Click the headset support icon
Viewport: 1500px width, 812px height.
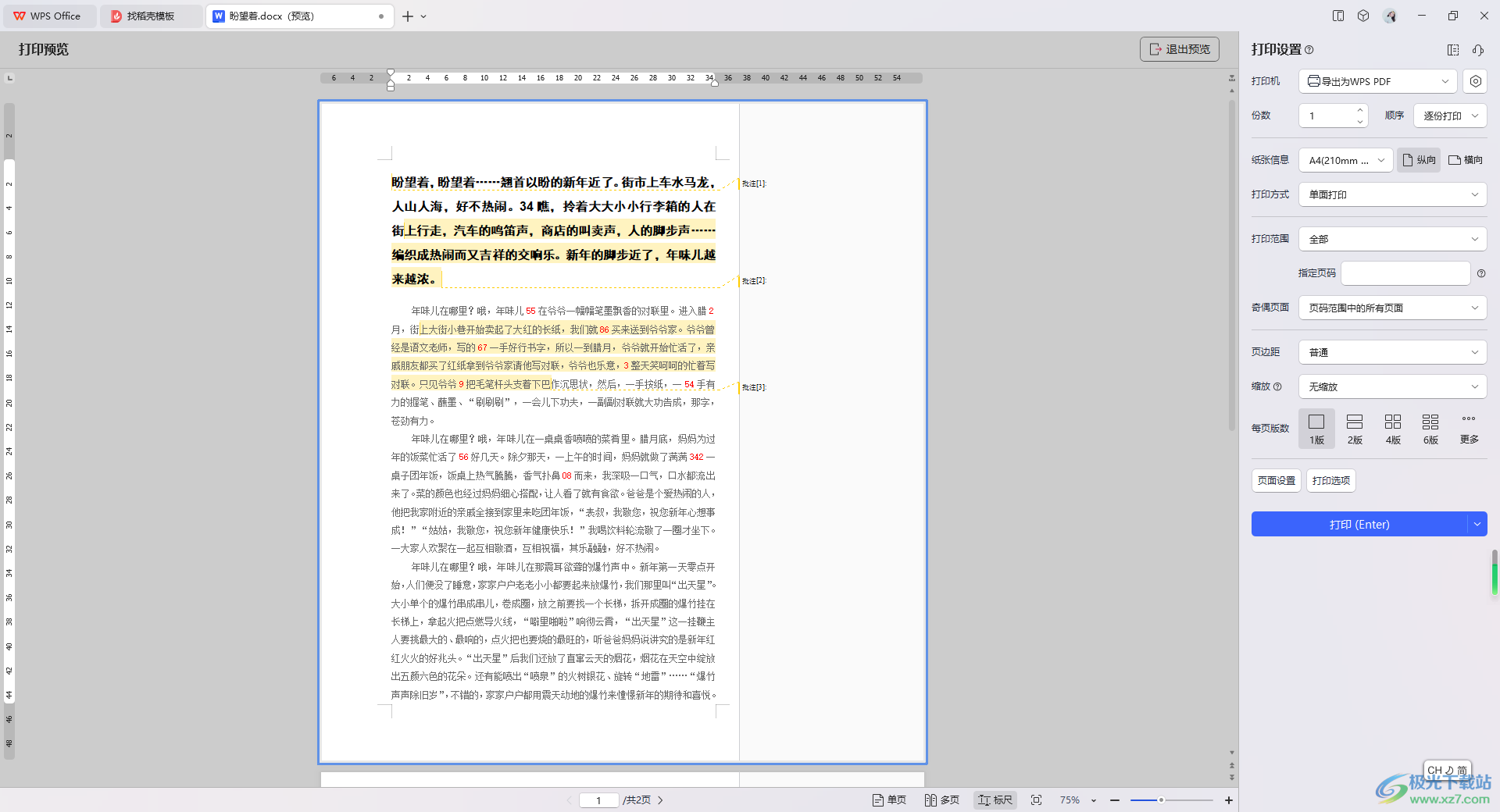click(1478, 50)
